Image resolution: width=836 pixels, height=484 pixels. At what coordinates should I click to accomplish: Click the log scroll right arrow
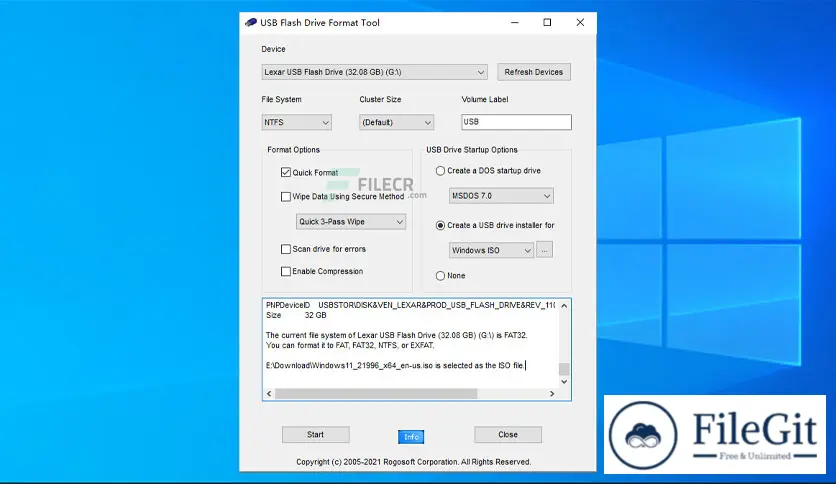point(552,393)
